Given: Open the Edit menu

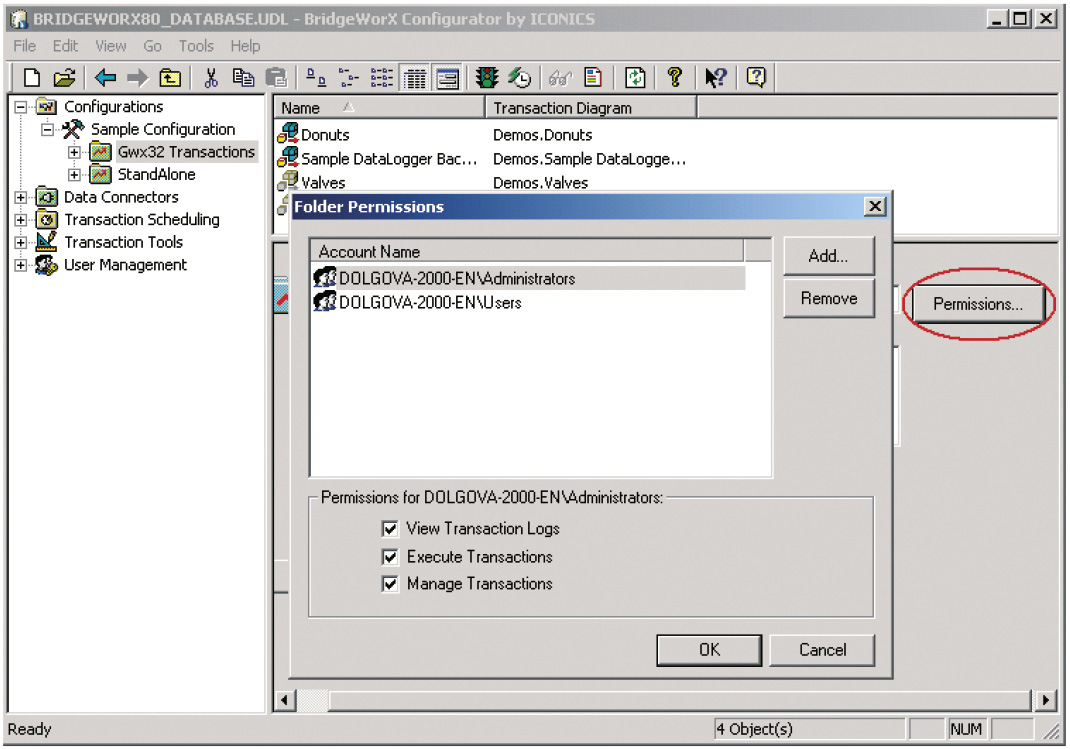Looking at the screenshot, I should coord(65,46).
